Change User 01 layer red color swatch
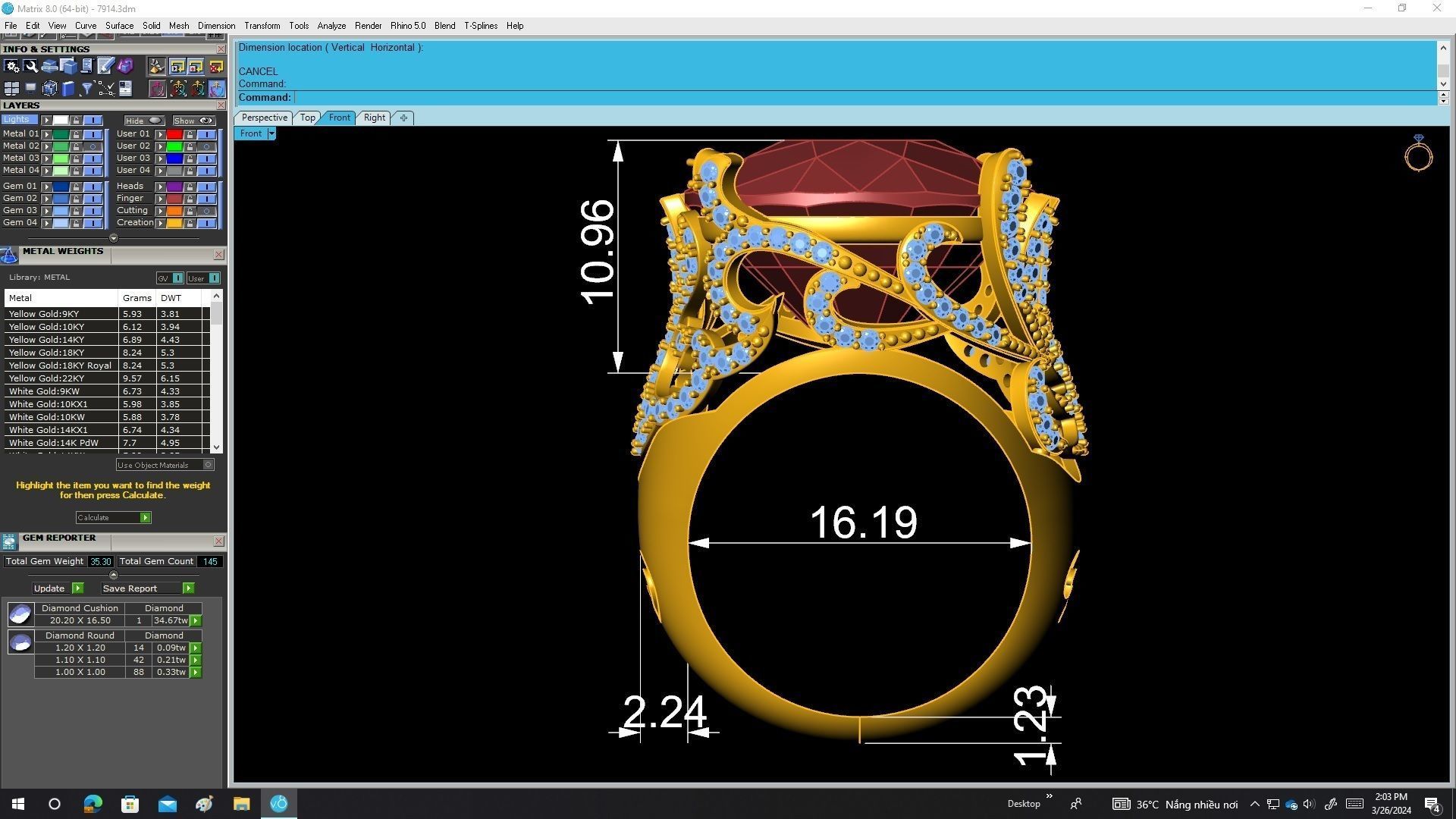 tap(174, 134)
